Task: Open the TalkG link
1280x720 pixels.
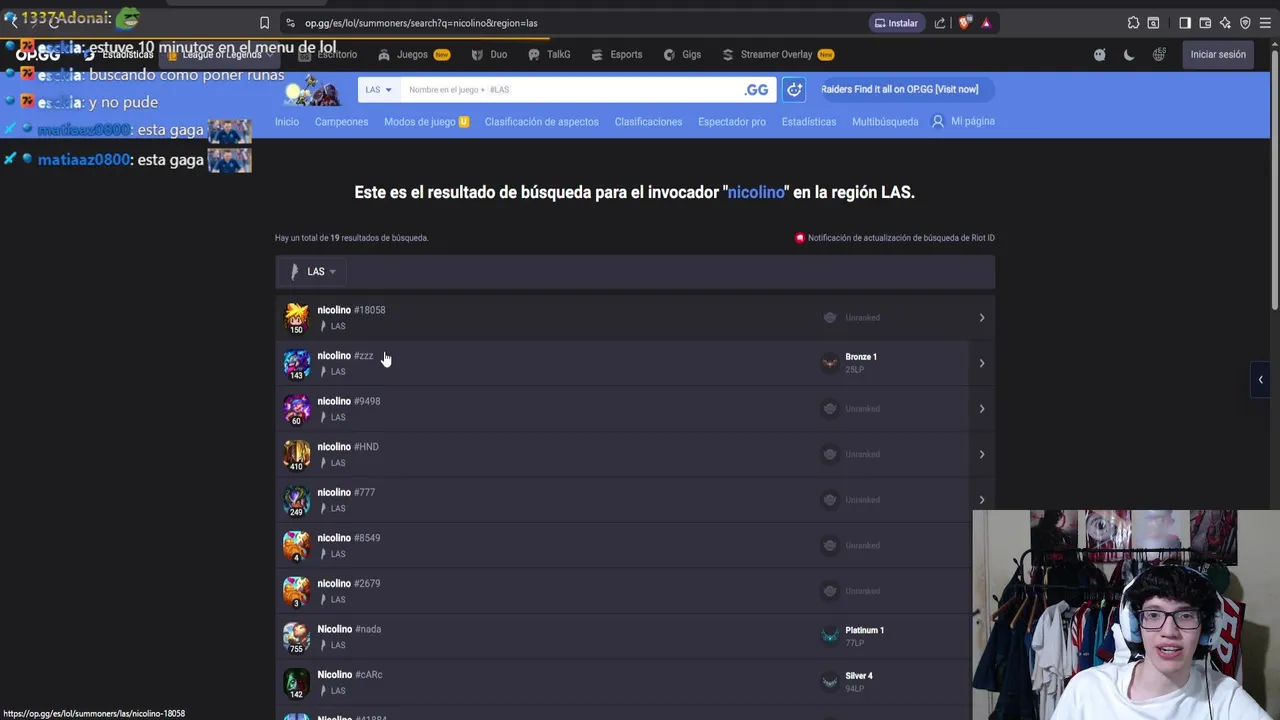Action: 549,54
